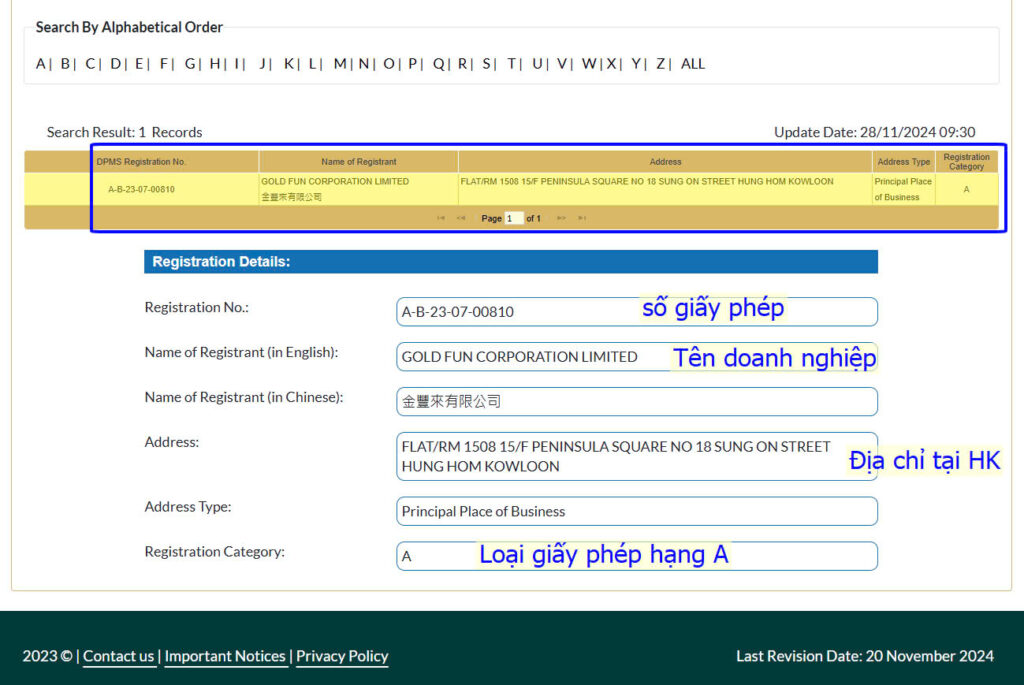Open the Important Notices footer link
The height and width of the screenshot is (685, 1024).
(225, 656)
